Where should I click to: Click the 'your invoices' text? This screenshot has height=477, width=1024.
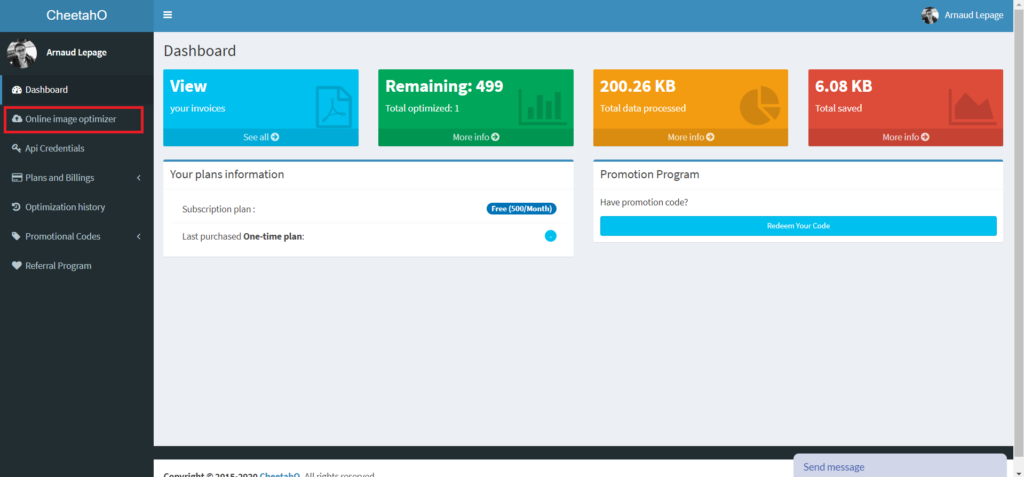point(197,108)
